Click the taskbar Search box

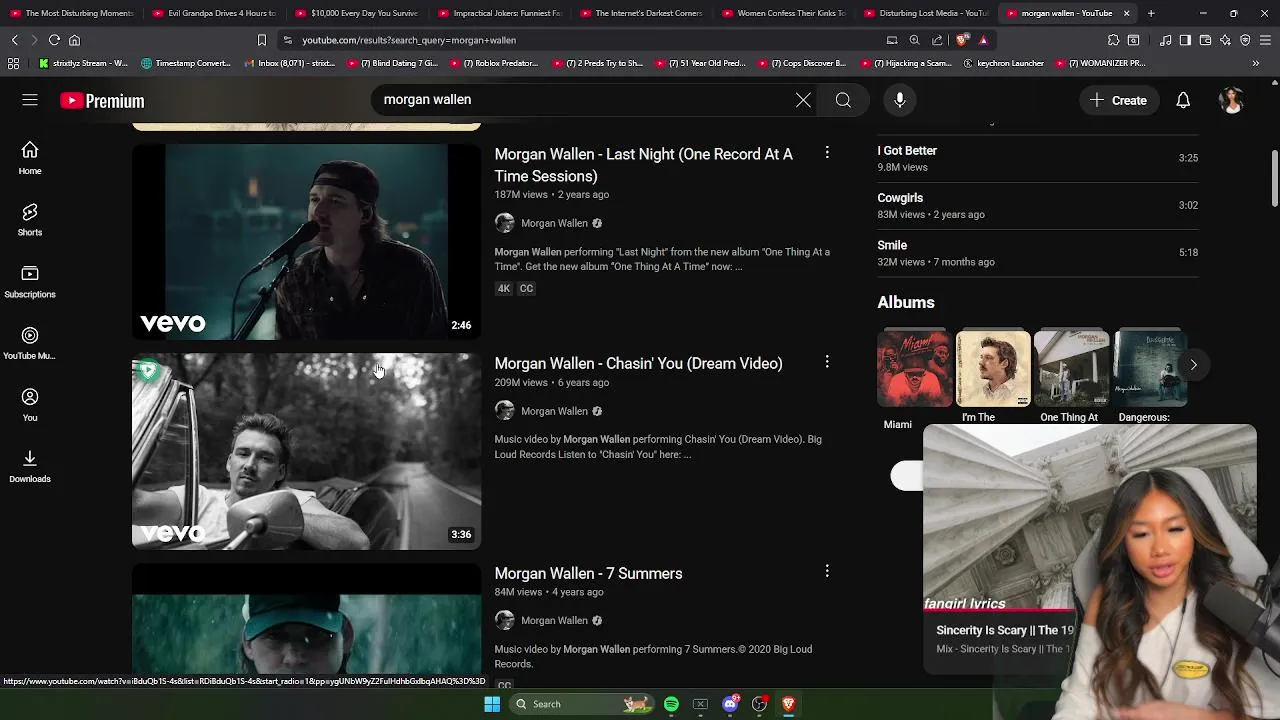click(x=582, y=704)
